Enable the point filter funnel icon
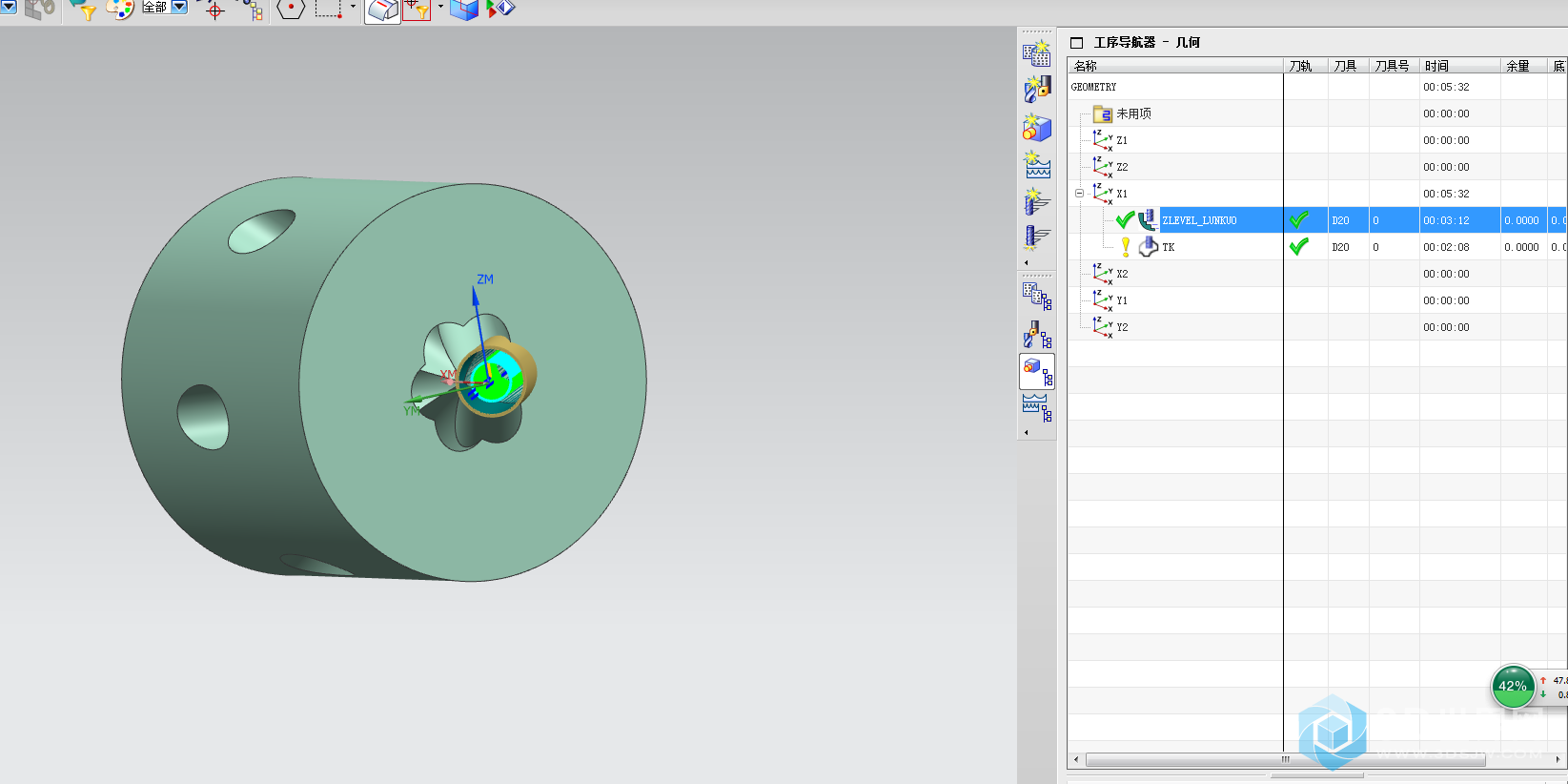This screenshot has height=784, width=1568. coord(417,10)
